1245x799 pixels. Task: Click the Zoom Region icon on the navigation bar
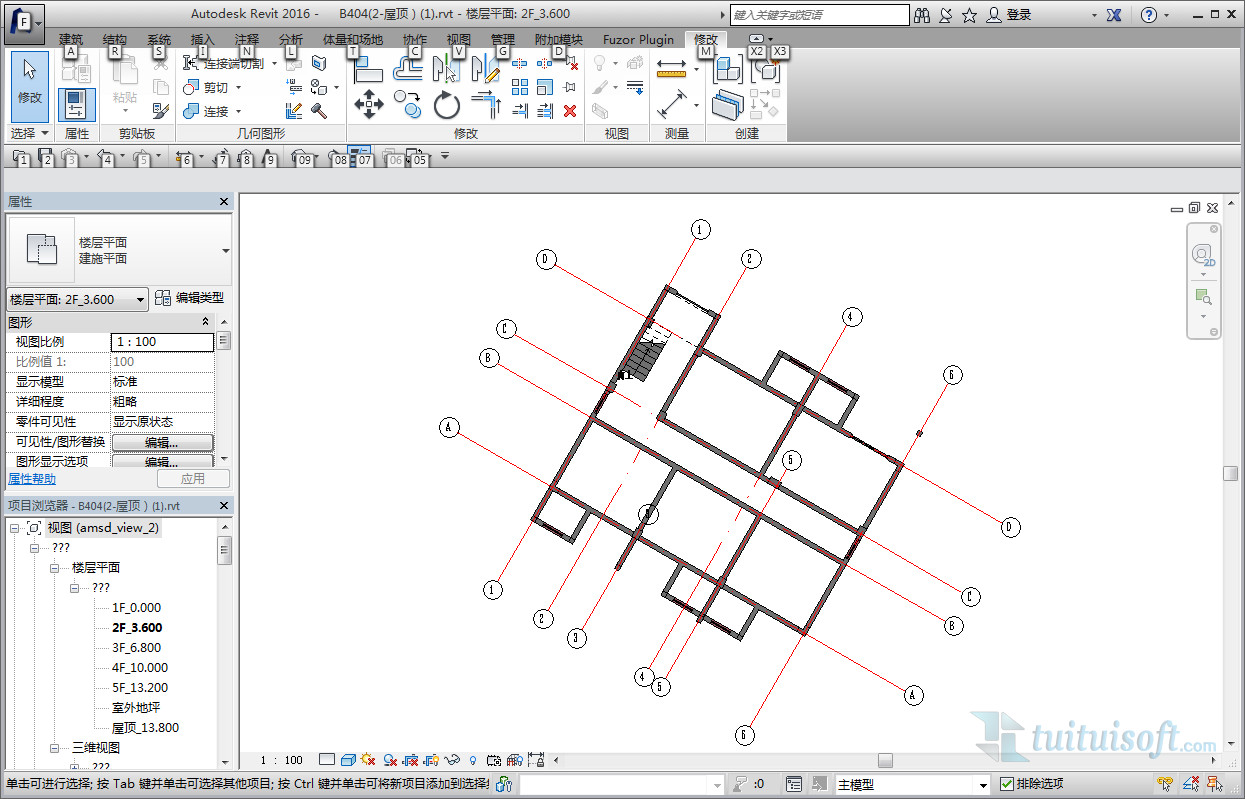coord(1203,296)
